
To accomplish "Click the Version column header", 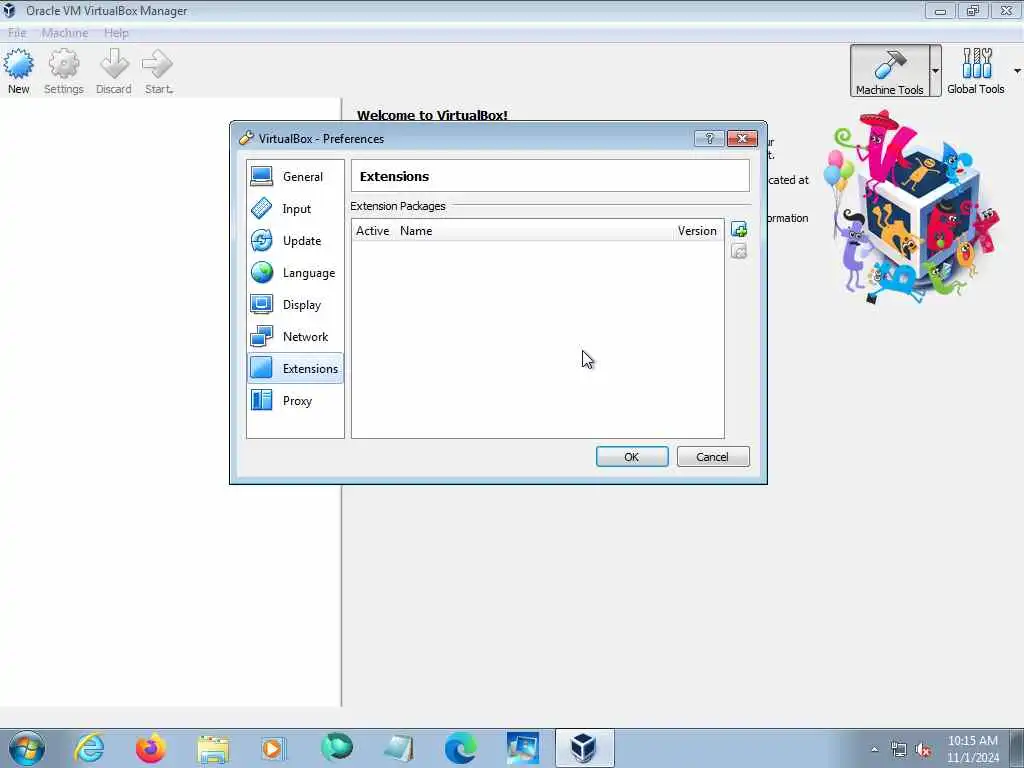I will [x=697, y=231].
